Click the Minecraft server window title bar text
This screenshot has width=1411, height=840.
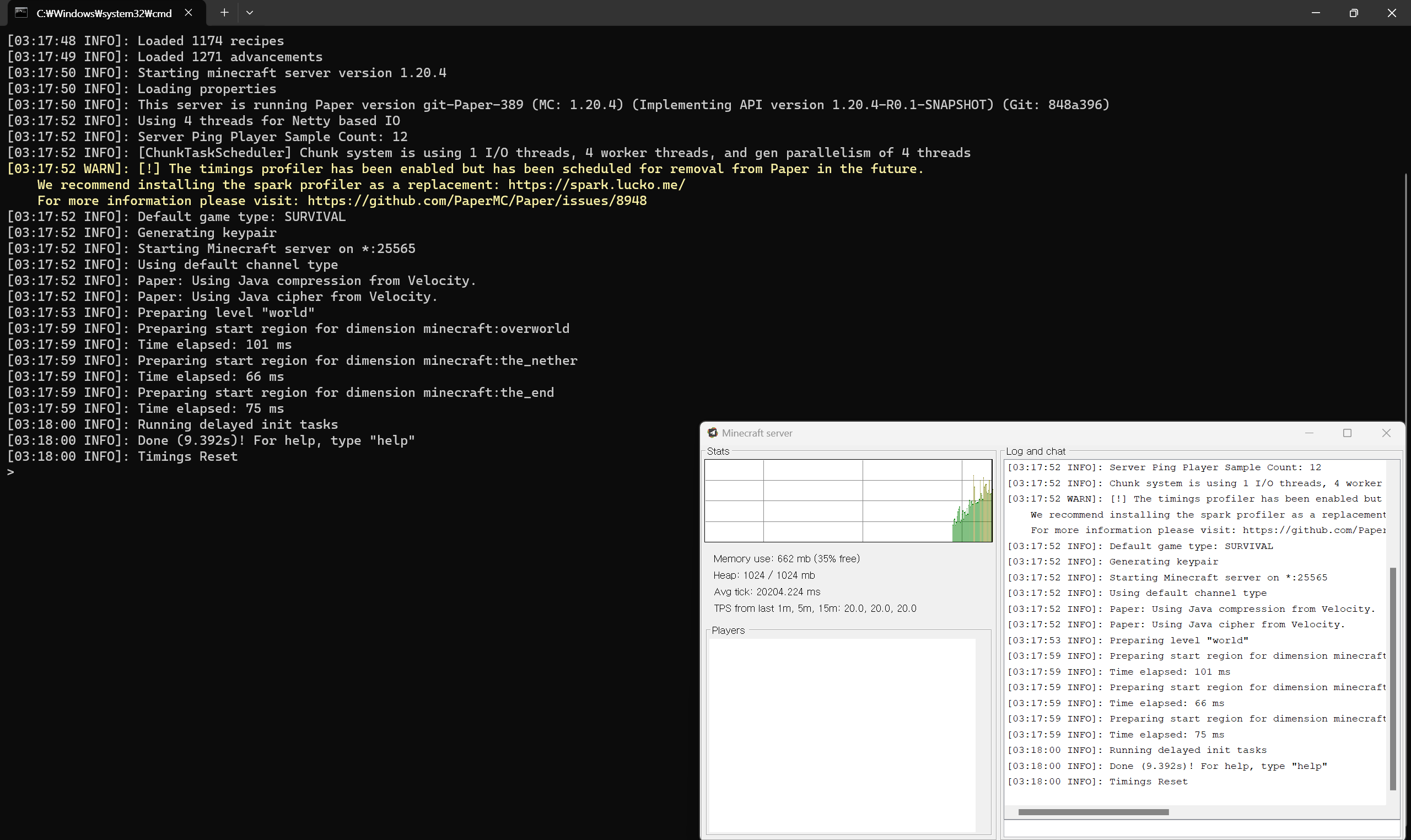pyautogui.click(x=757, y=433)
